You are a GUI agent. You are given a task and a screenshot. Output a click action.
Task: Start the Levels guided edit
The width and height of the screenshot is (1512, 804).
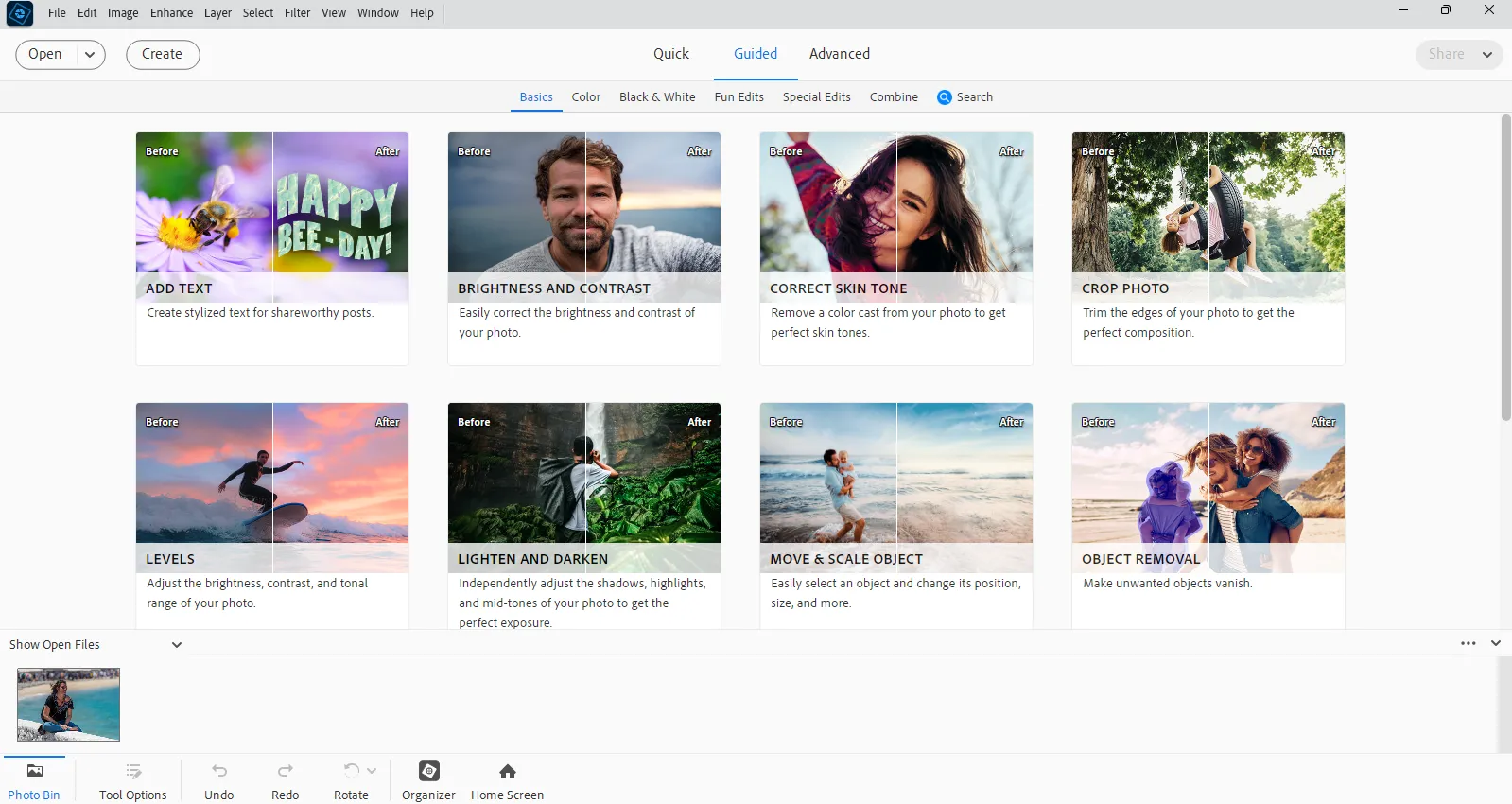tap(272, 516)
